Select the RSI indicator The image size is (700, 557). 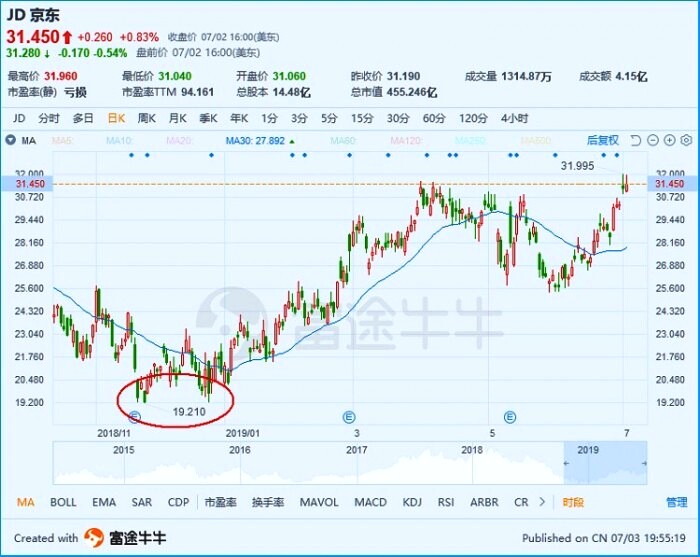pyautogui.click(x=446, y=502)
